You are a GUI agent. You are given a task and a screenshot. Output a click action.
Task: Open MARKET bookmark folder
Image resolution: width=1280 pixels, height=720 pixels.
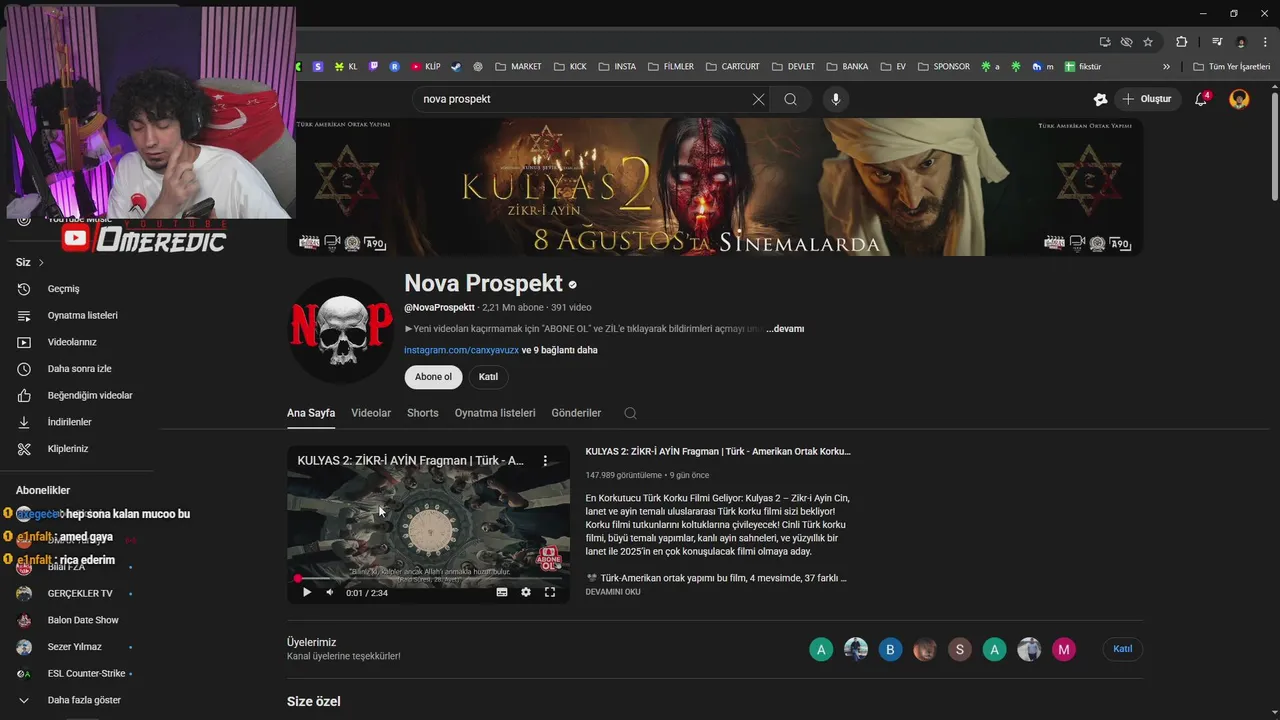point(518,67)
